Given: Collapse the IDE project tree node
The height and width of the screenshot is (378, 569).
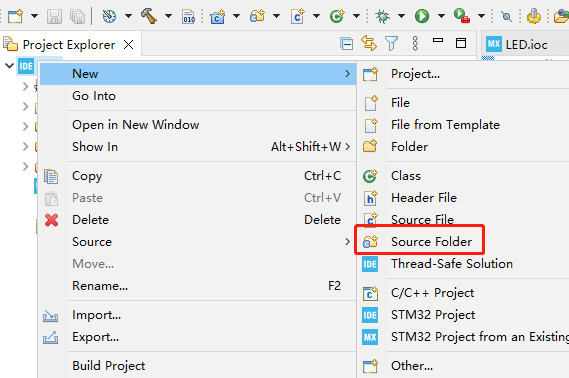Looking at the screenshot, I should [x=9, y=66].
